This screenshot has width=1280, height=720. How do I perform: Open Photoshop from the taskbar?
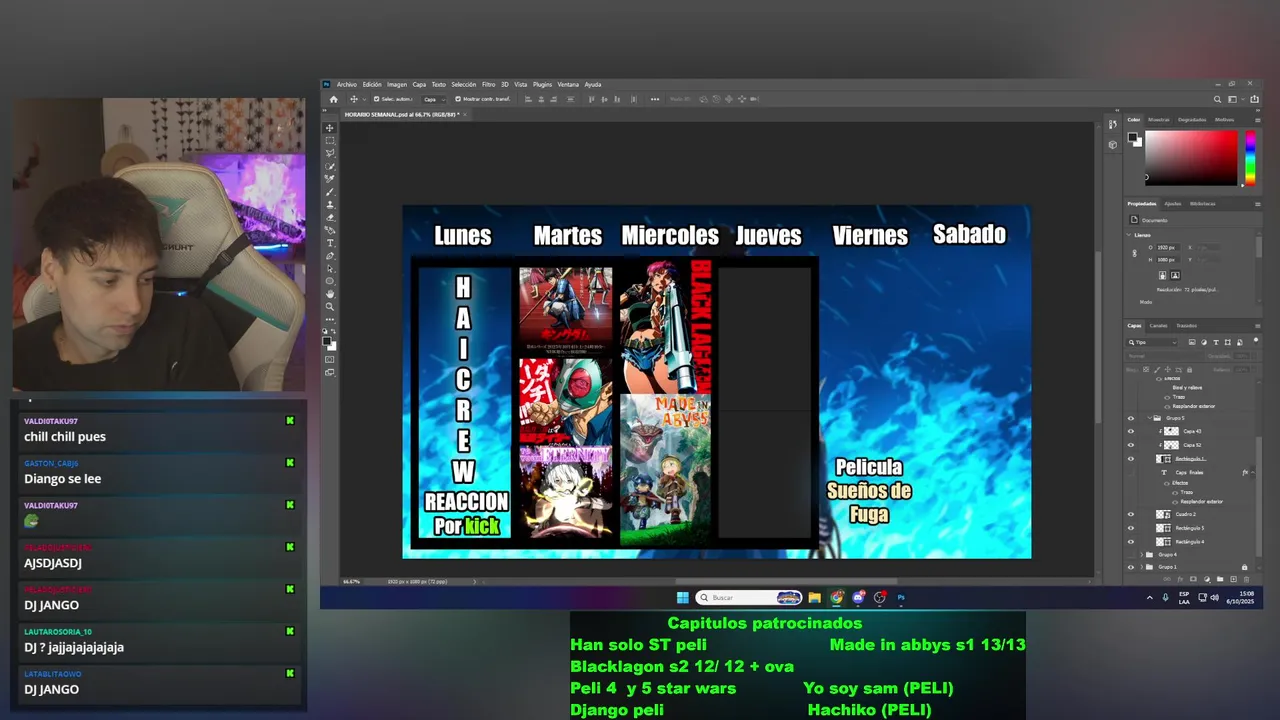click(901, 598)
